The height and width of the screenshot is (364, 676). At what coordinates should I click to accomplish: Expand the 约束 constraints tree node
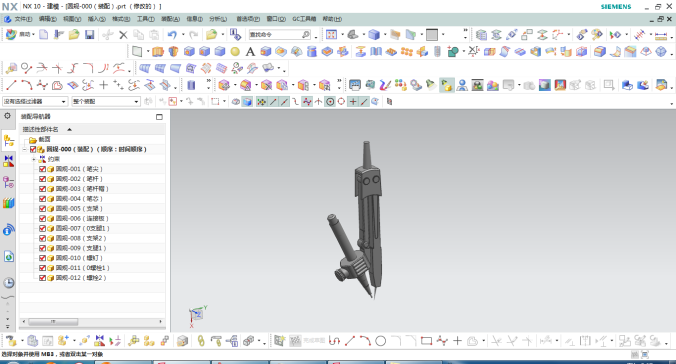click(34, 159)
